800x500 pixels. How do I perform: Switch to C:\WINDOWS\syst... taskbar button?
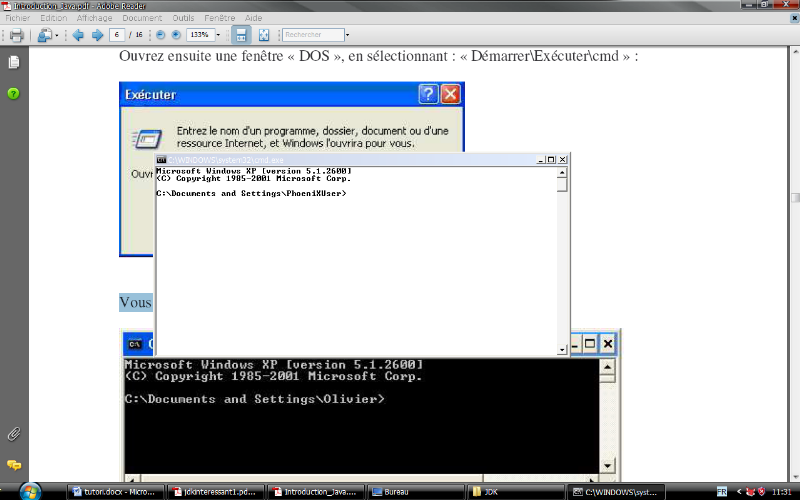pyautogui.click(x=616, y=492)
